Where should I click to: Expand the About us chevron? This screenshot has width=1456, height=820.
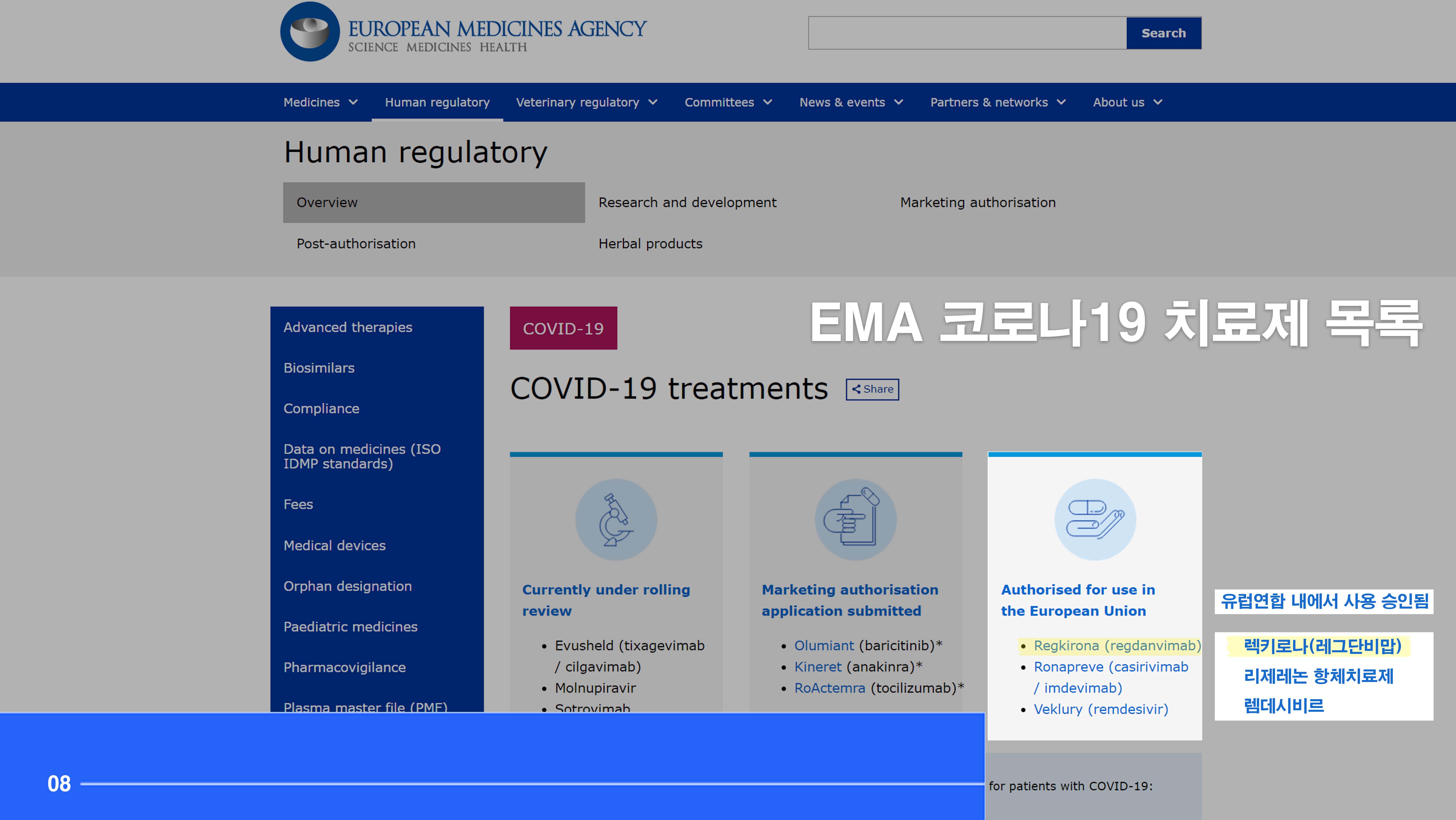click(x=1158, y=102)
